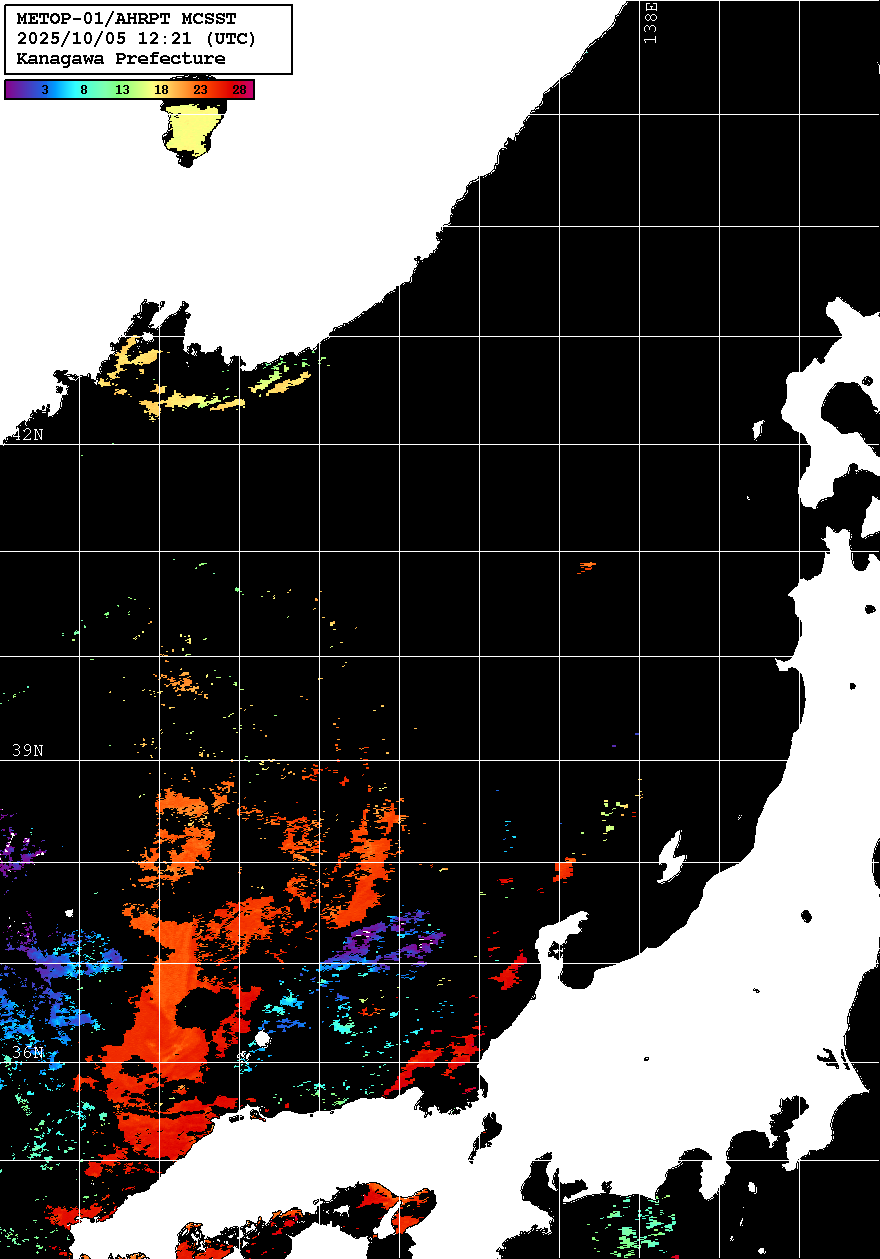Viewport: 880px width, 1259px height.
Task: Click the 36N latitude label
Action: 28,1053
